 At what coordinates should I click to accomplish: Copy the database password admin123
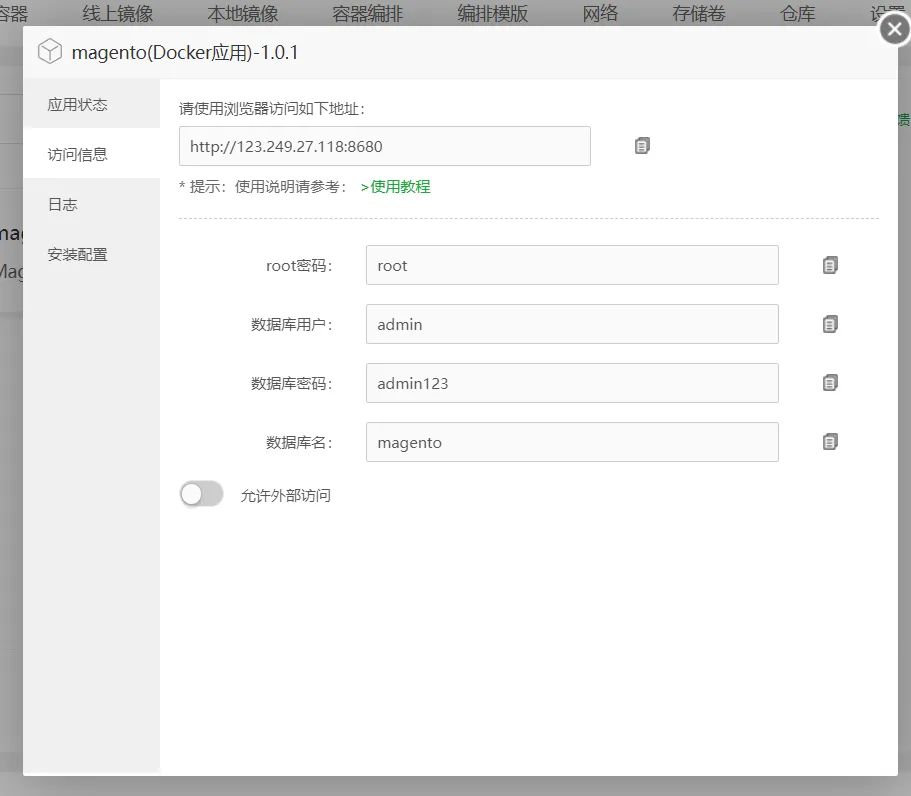click(830, 383)
